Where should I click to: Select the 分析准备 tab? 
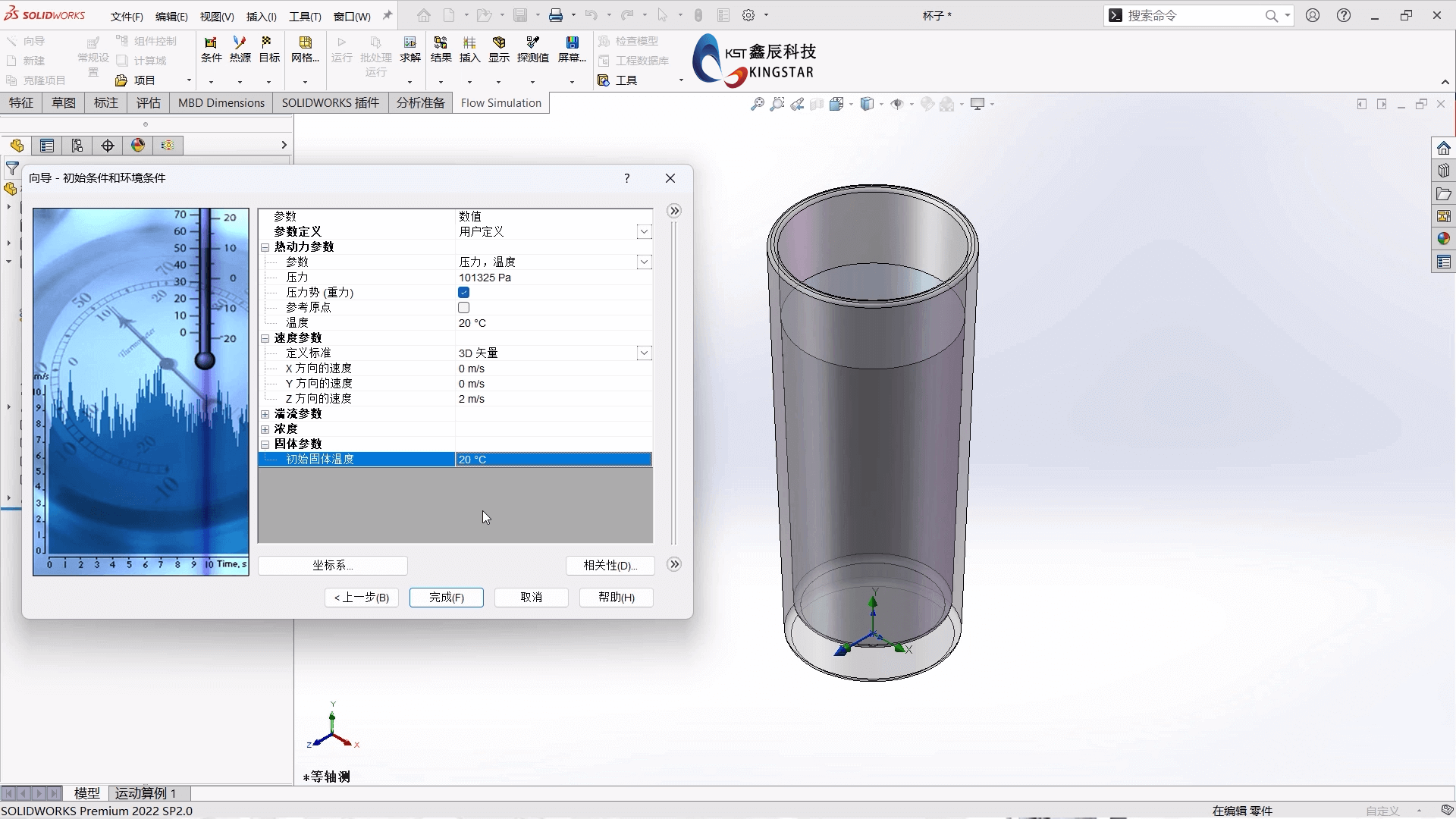[418, 102]
